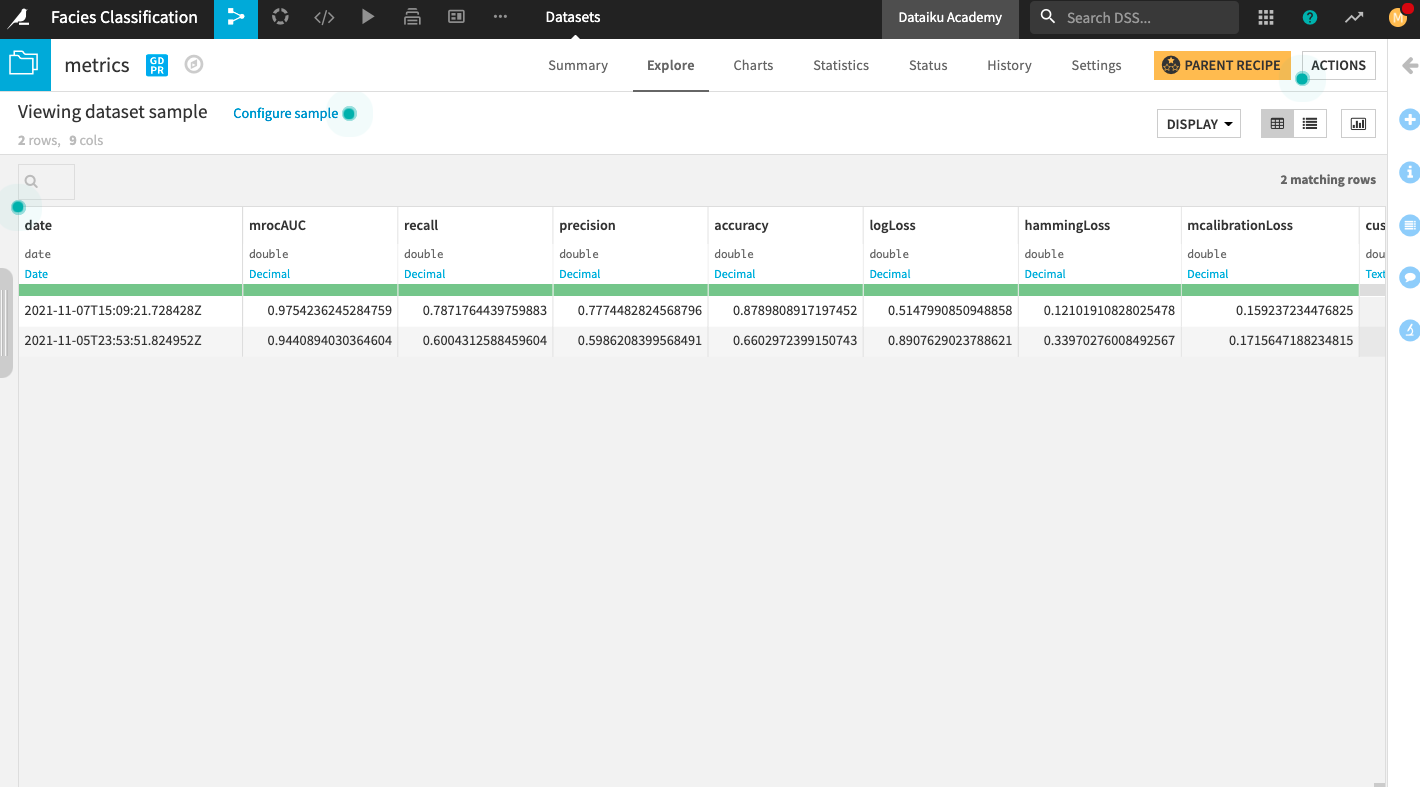This screenshot has height=787, width=1420.
Task: Switch to the Explore tab
Action: point(670,65)
